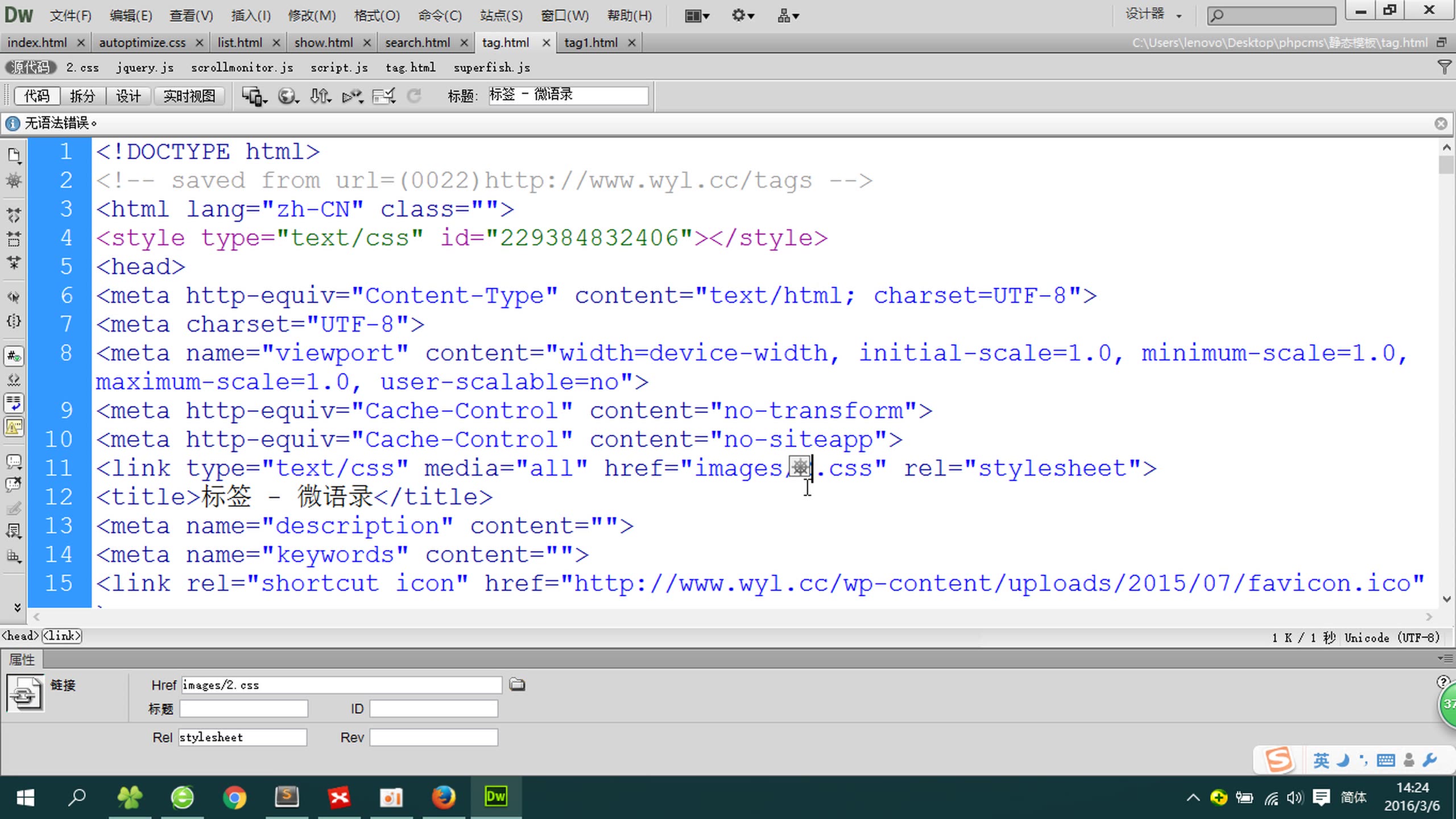Expand more code toolbar tools chevron
The image size is (1456, 819).
tap(17, 607)
